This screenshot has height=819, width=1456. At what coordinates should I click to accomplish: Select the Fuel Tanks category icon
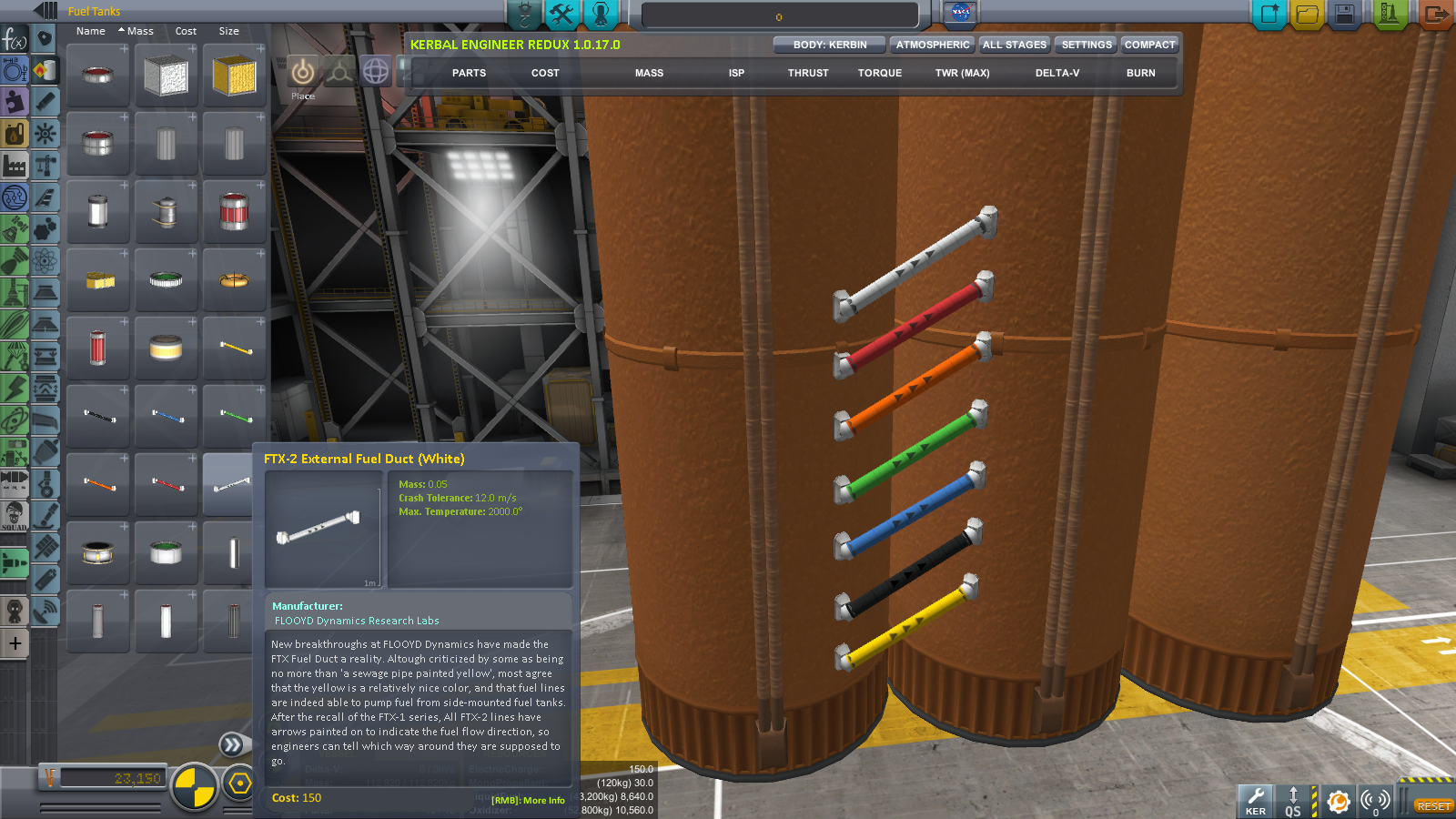pyautogui.click(x=45, y=70)
